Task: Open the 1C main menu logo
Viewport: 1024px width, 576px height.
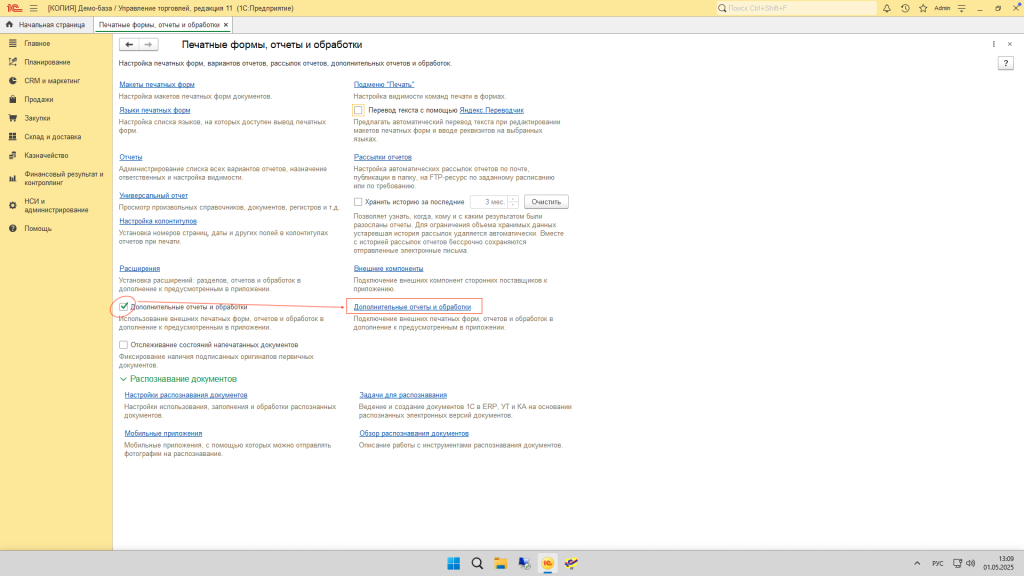Action: 14,8
